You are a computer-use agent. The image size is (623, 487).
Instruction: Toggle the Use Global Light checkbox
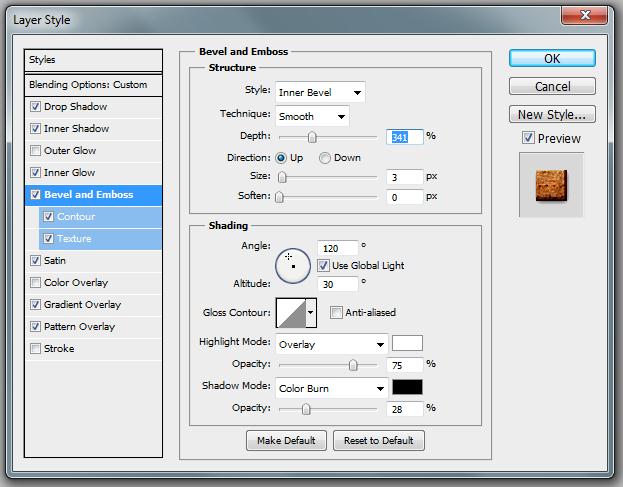[x=323, y=265]
